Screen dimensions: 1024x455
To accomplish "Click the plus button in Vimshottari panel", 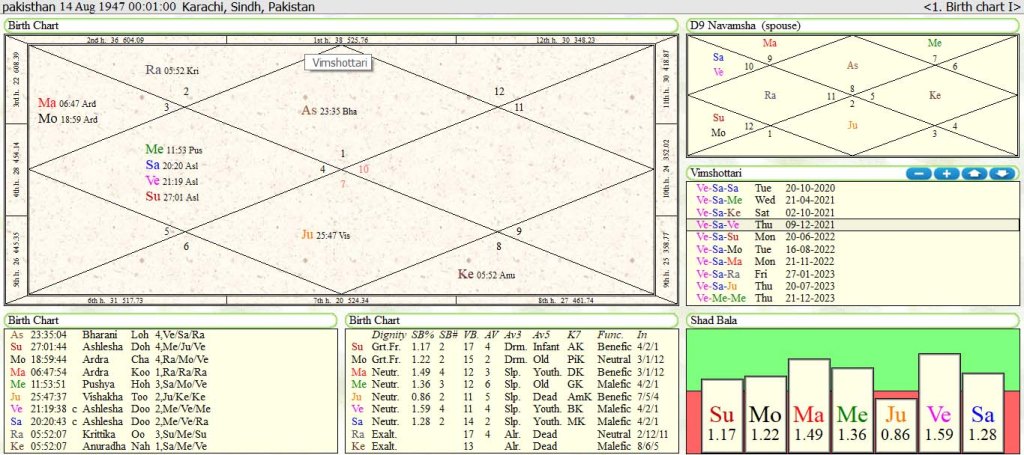I will tap(946, 173).
